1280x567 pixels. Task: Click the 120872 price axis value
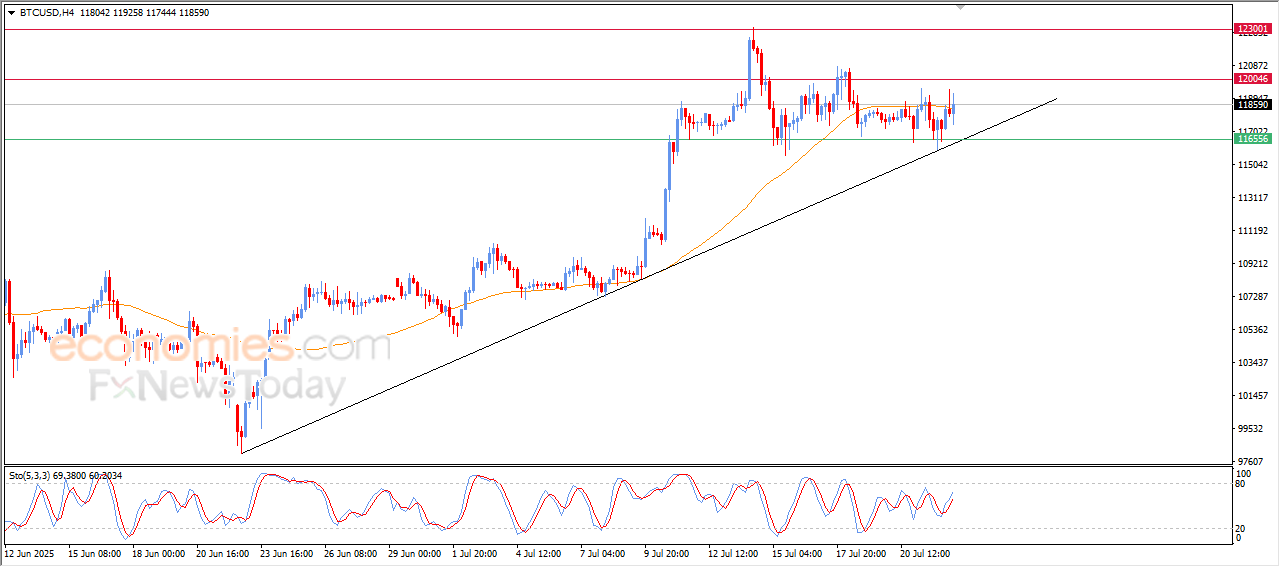coord(1253,65)
